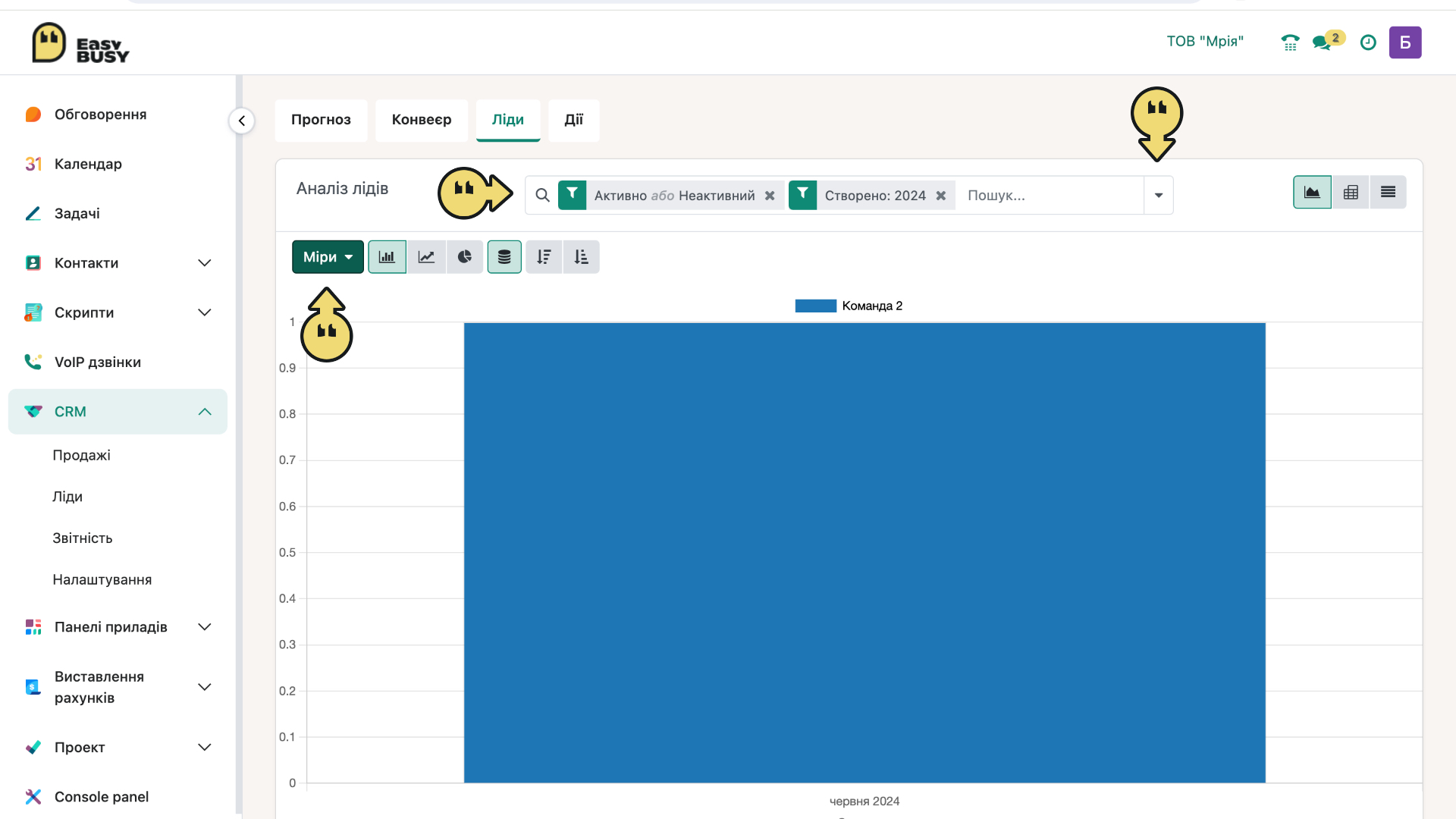Sort chart in descending order
The height and width of the screenshot is (819, 1456).
(544, 257)
